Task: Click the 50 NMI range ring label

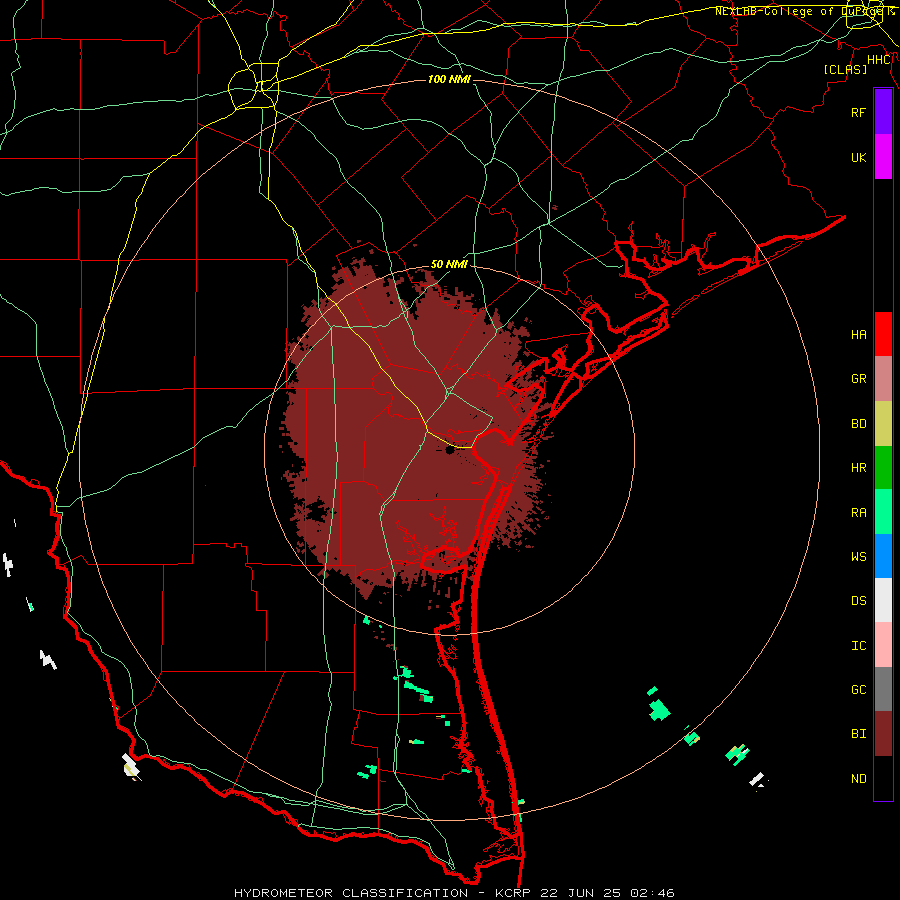Action: (x=449, y=264)
